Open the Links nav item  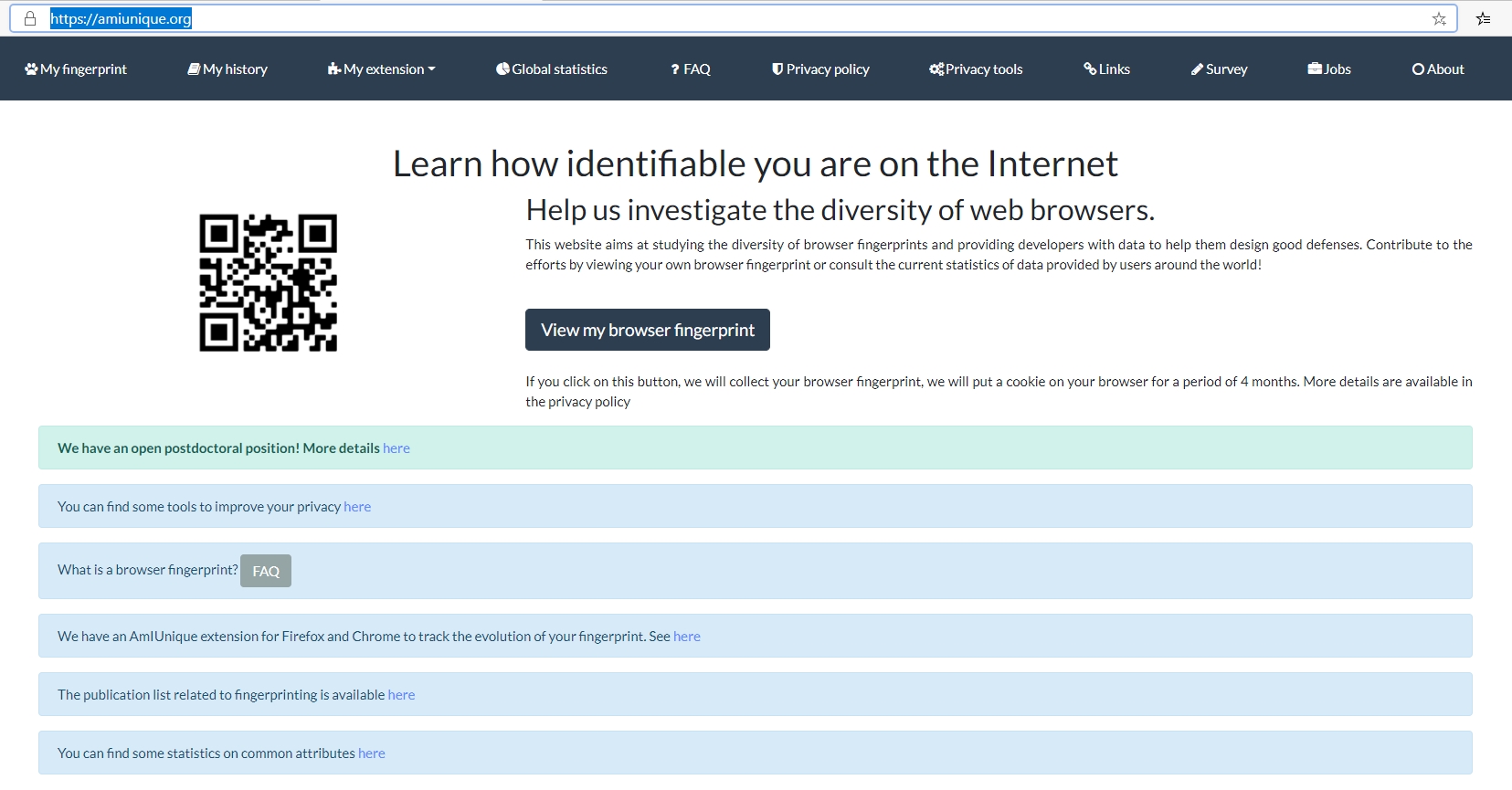(1106, 69)
